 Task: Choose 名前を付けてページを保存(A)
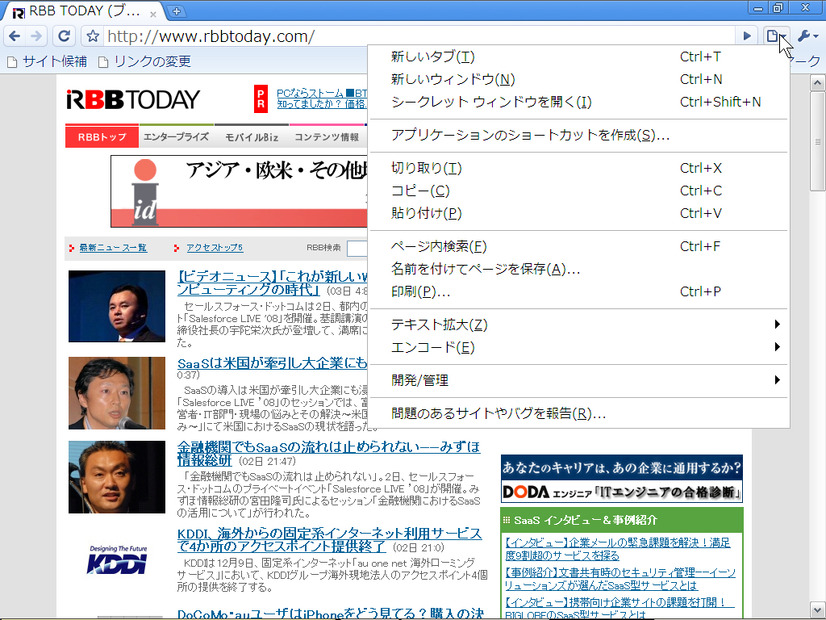[578, 269]
